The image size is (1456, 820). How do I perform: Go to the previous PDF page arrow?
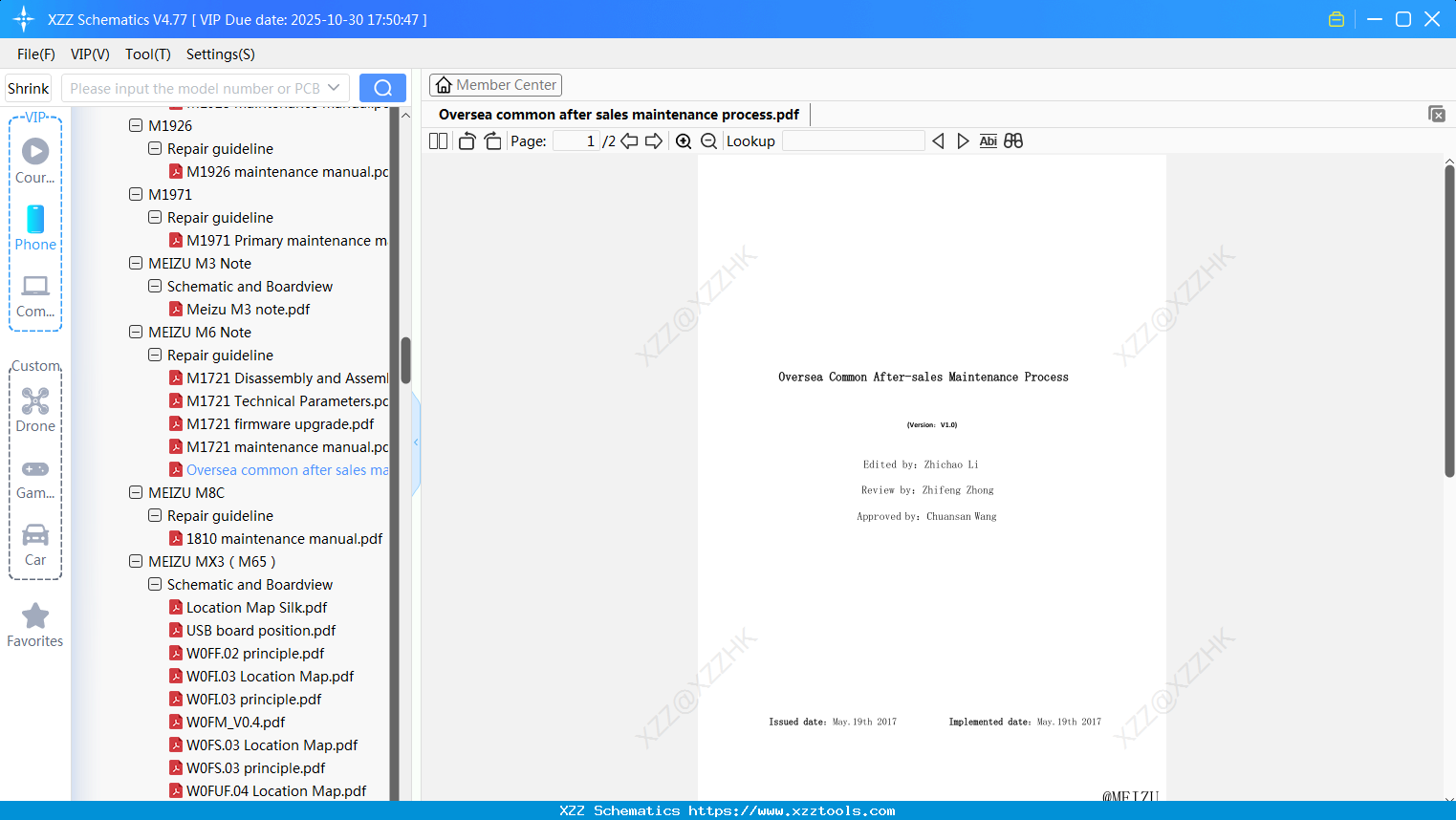point(629,141)
